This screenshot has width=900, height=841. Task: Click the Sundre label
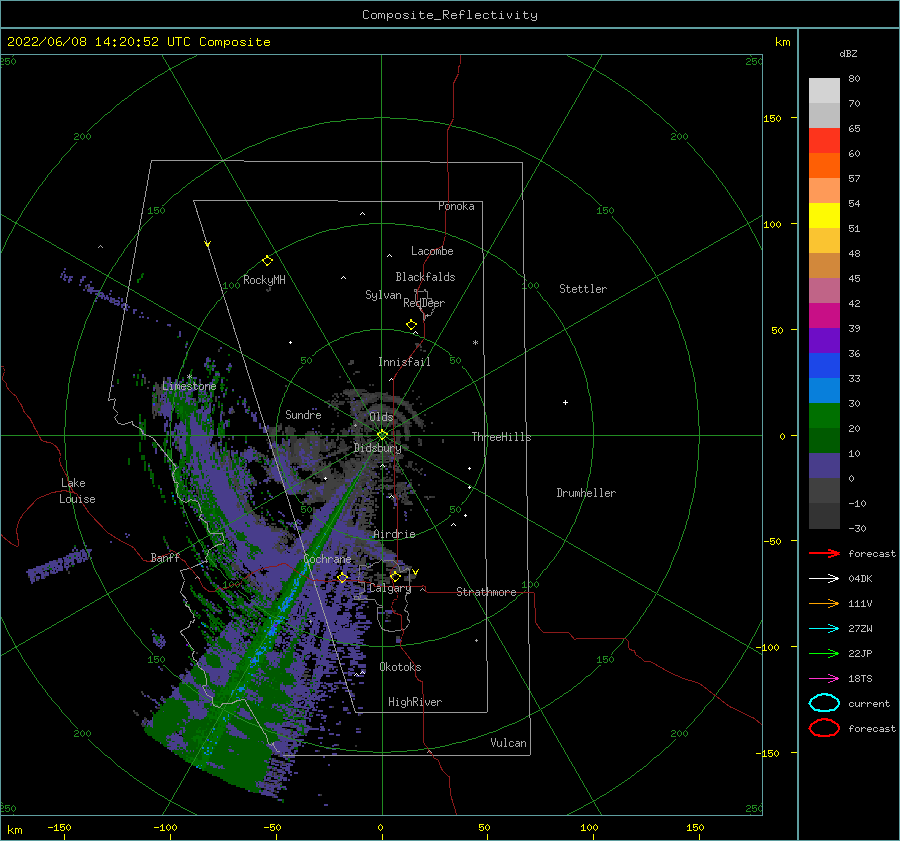click(x=303, y=414)
